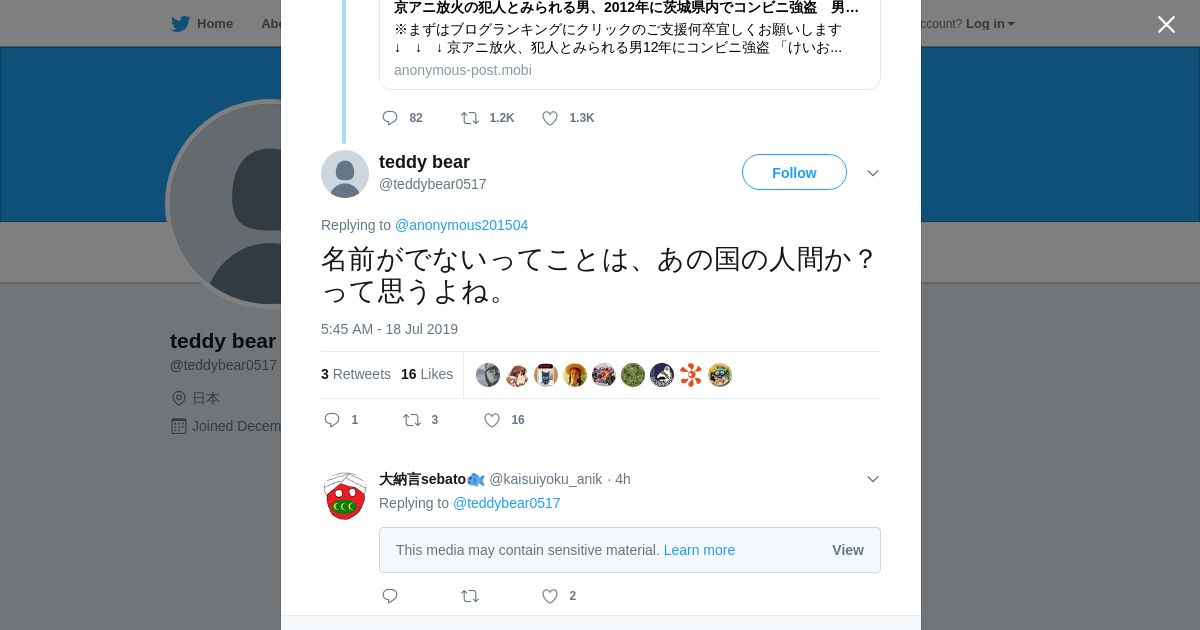1200x630 pixels.
Task: Click teddy bear's avatar next to the tweet
Action: click(345, 174)
